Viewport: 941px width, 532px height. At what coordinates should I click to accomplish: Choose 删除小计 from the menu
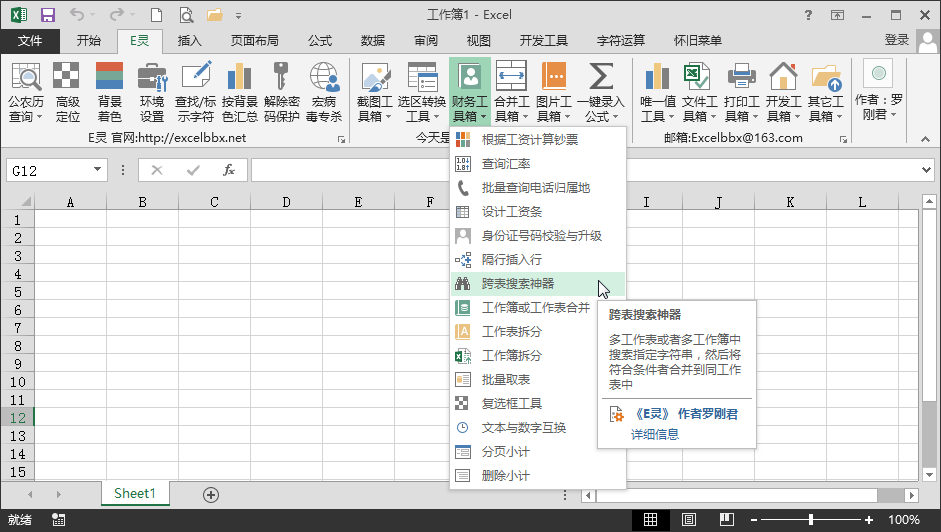[x=538, y=476]
